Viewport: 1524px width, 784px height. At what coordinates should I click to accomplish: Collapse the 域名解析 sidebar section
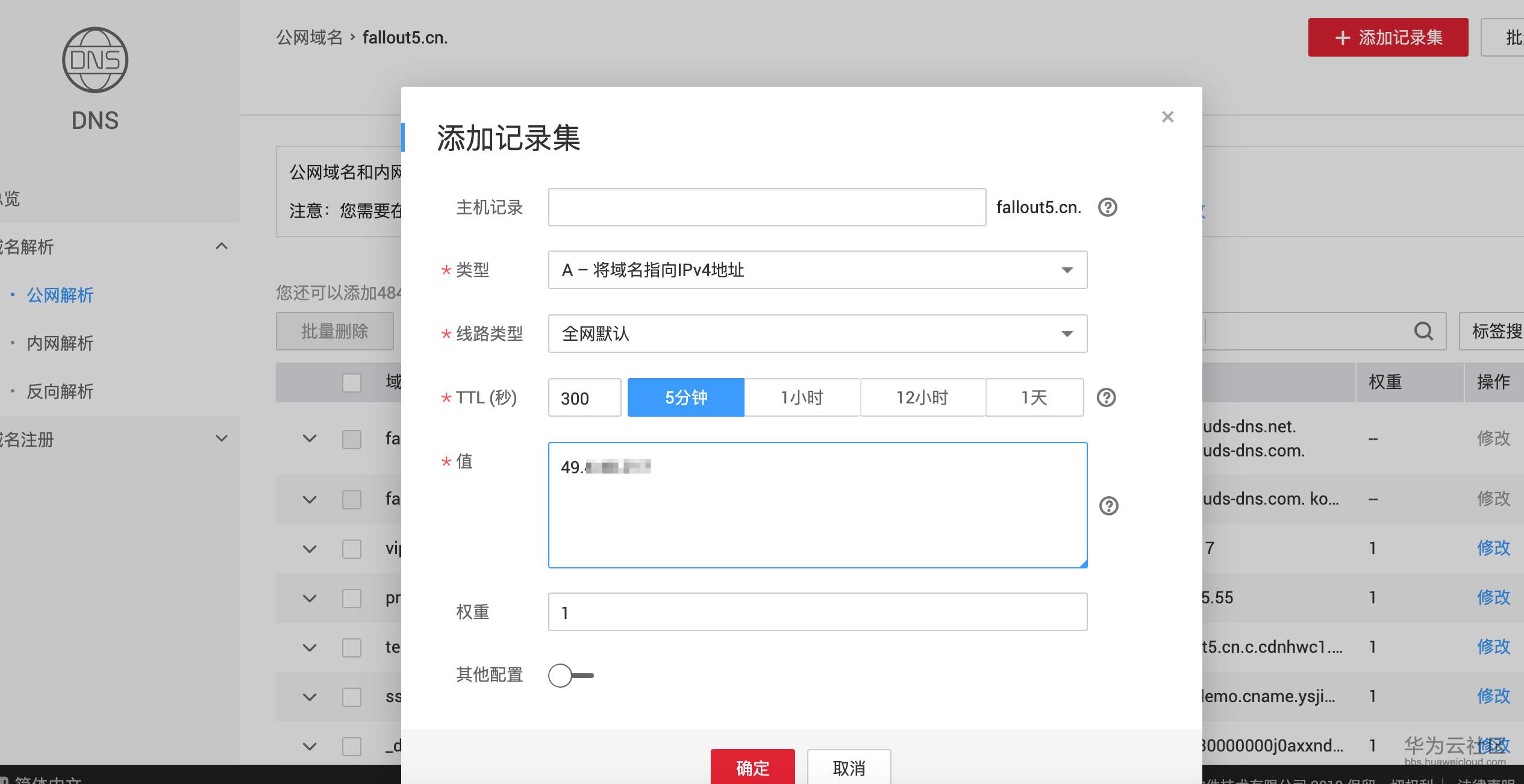coord(221,247)
